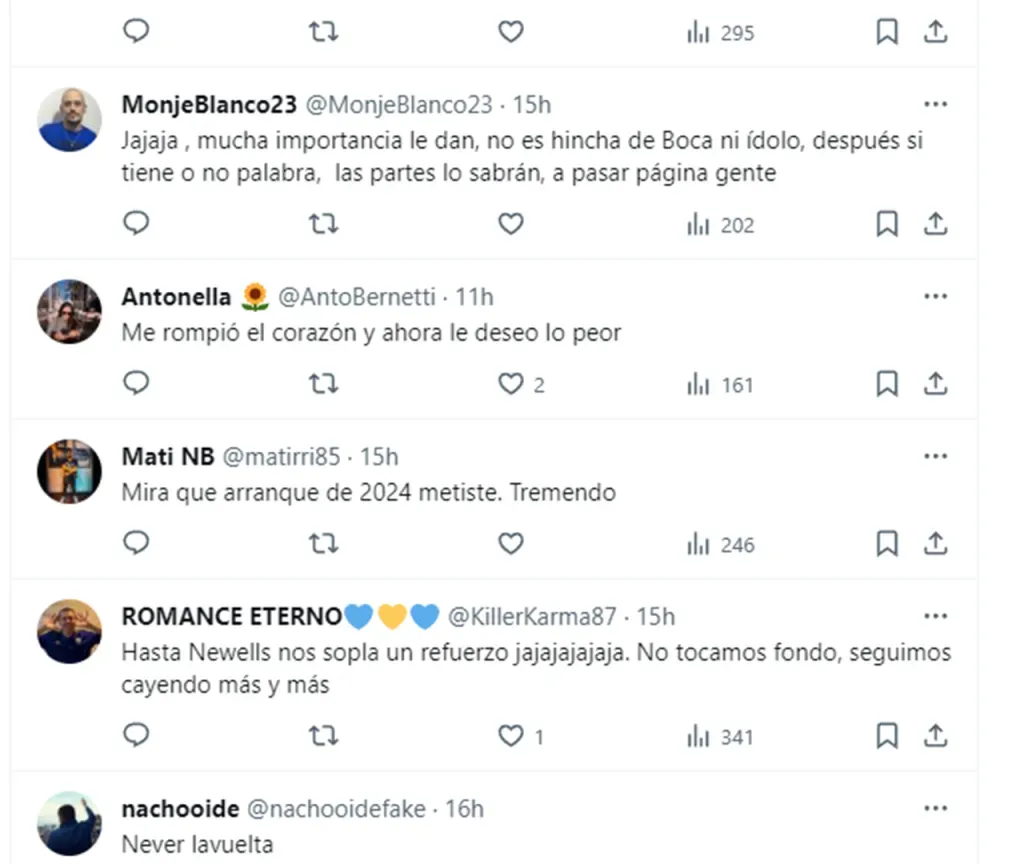1024x864 pixels.
Task: Bookmark ROMANCE ETERNO's tweet
Action: [886, 737]
